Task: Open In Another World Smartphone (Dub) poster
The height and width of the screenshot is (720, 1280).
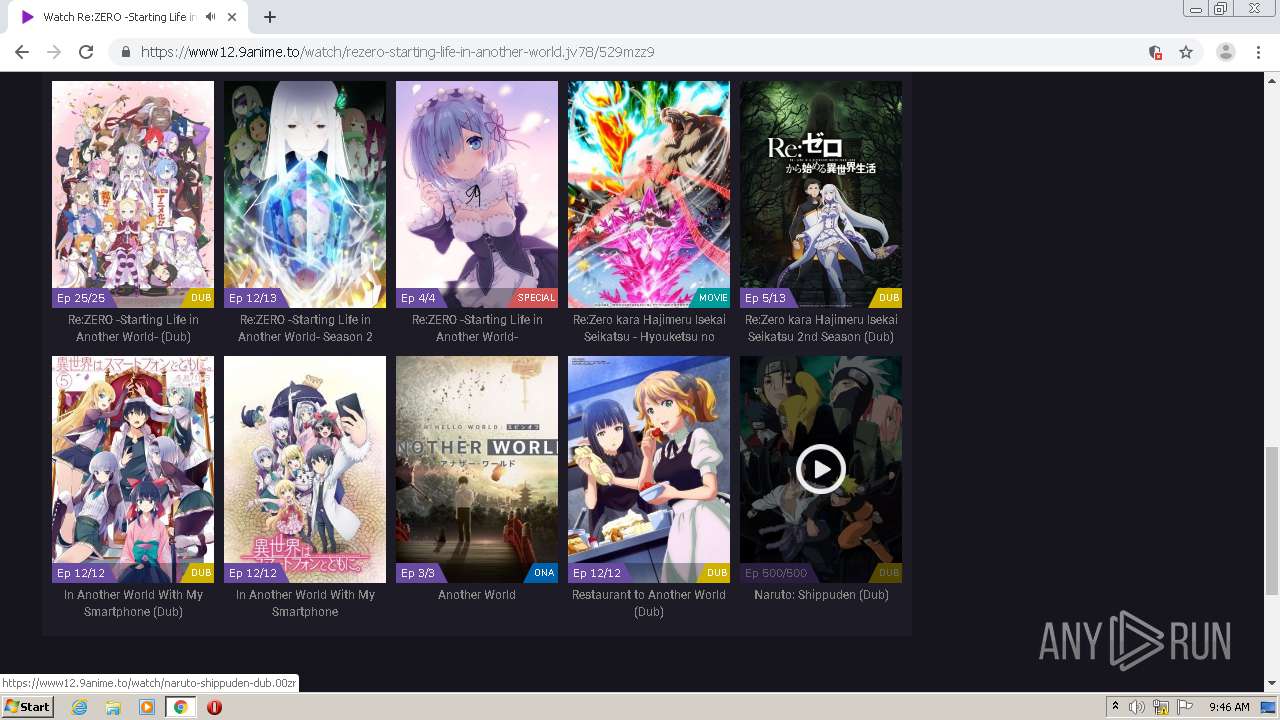Action: (x=133, y=469)
